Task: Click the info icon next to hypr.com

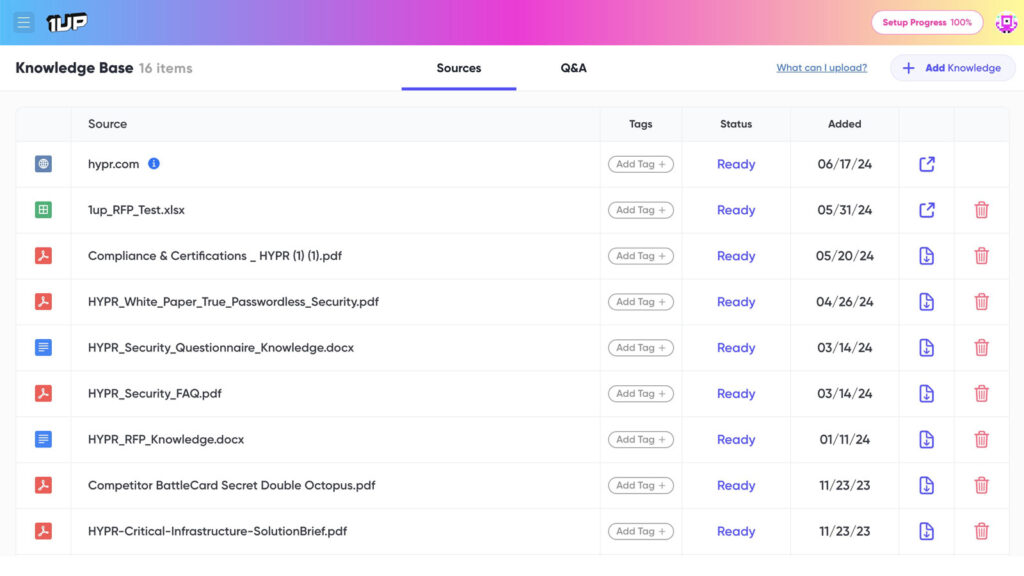Action: 153,163
